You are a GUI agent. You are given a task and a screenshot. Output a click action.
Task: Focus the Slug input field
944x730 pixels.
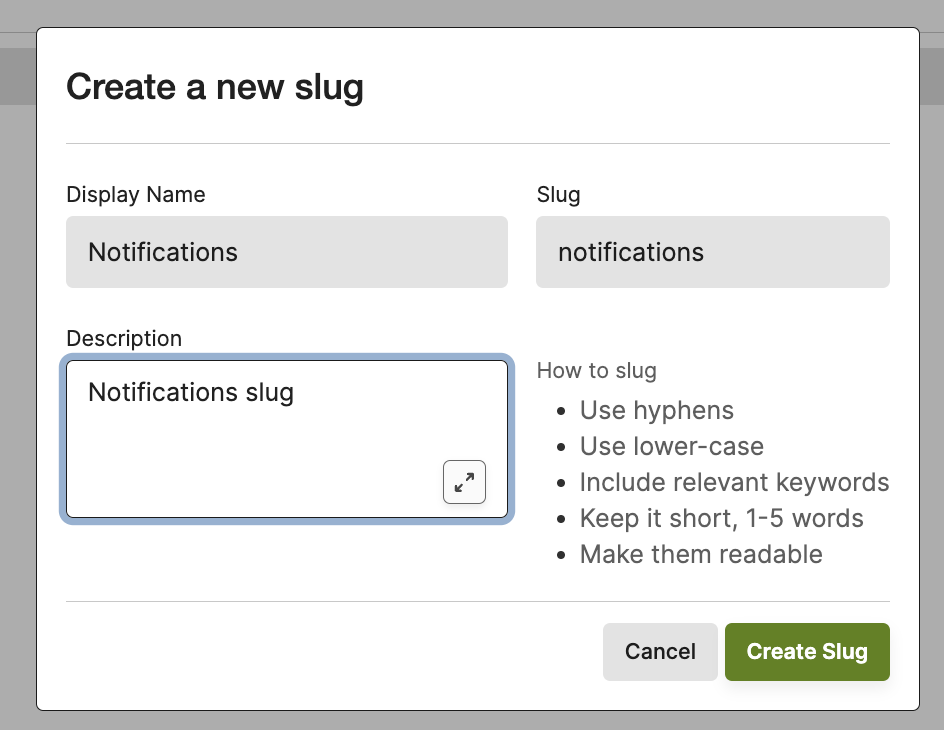[713, 252]
